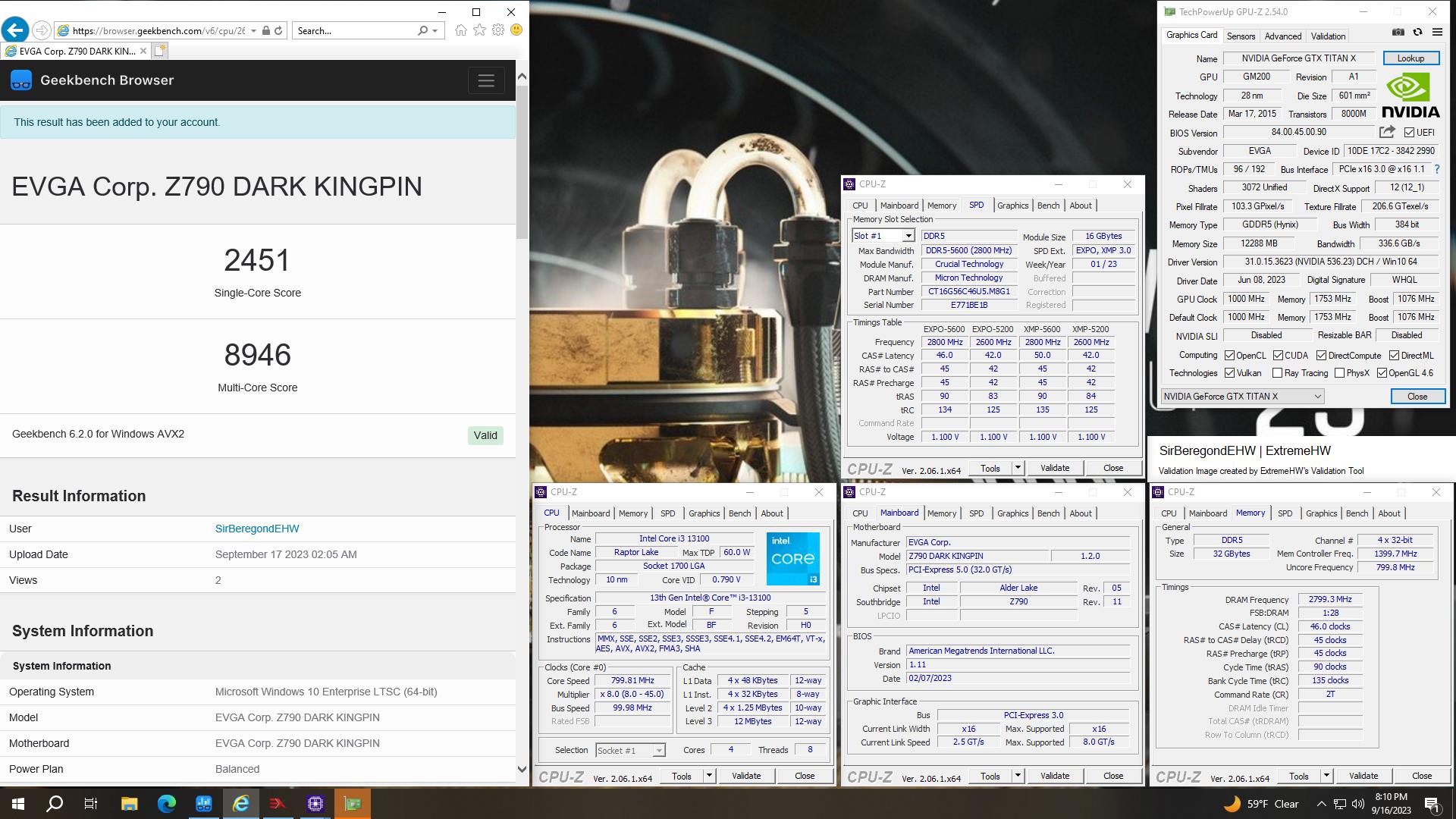Open Task View on taskbar
1456x819 pixels.
coord(91,804)
